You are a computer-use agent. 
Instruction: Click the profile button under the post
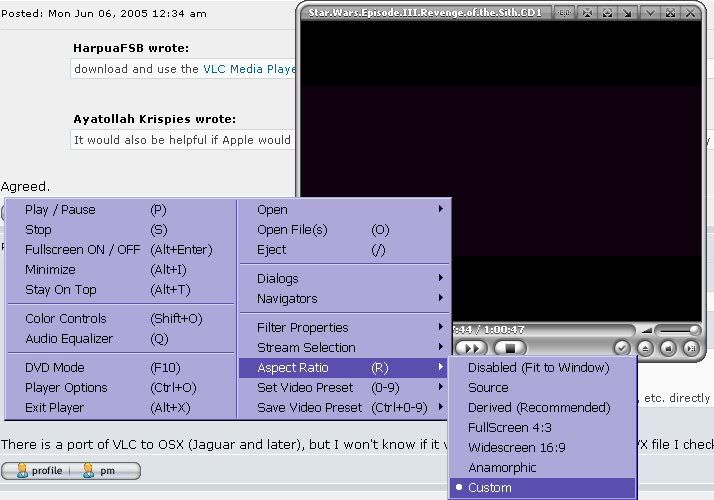pos(39,470)
